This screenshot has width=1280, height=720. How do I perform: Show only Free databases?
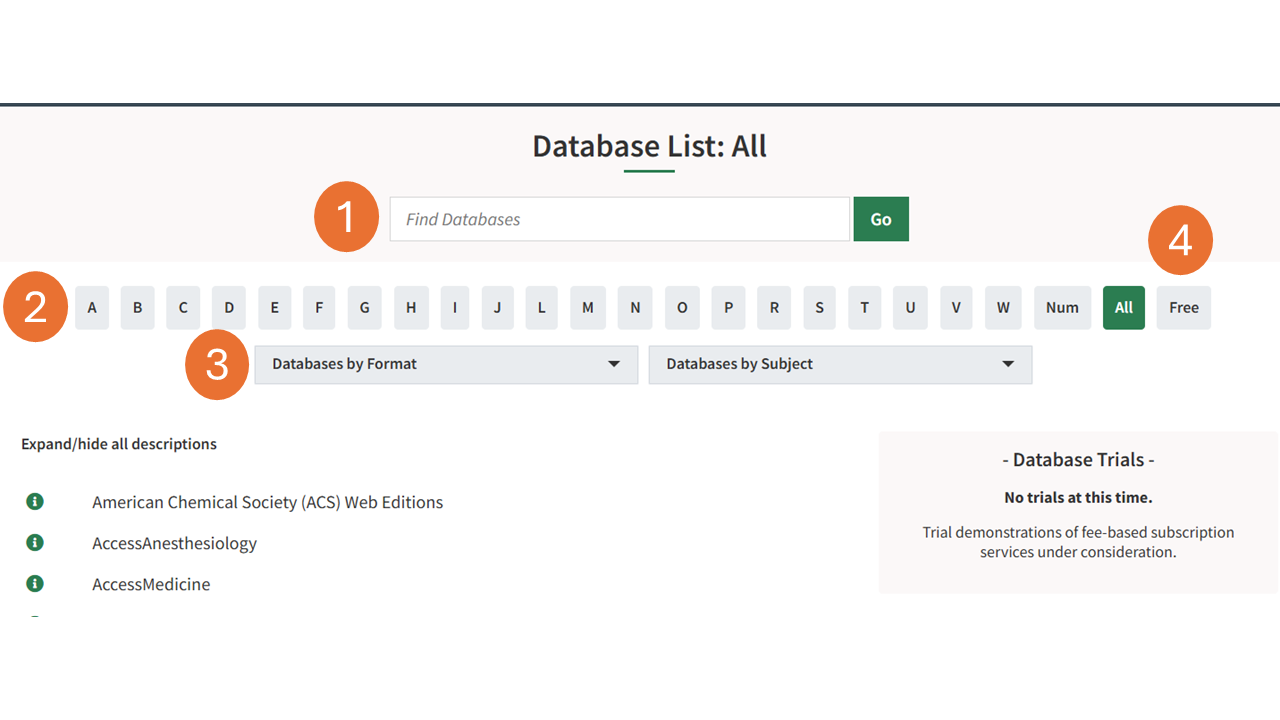point(1184,308)
